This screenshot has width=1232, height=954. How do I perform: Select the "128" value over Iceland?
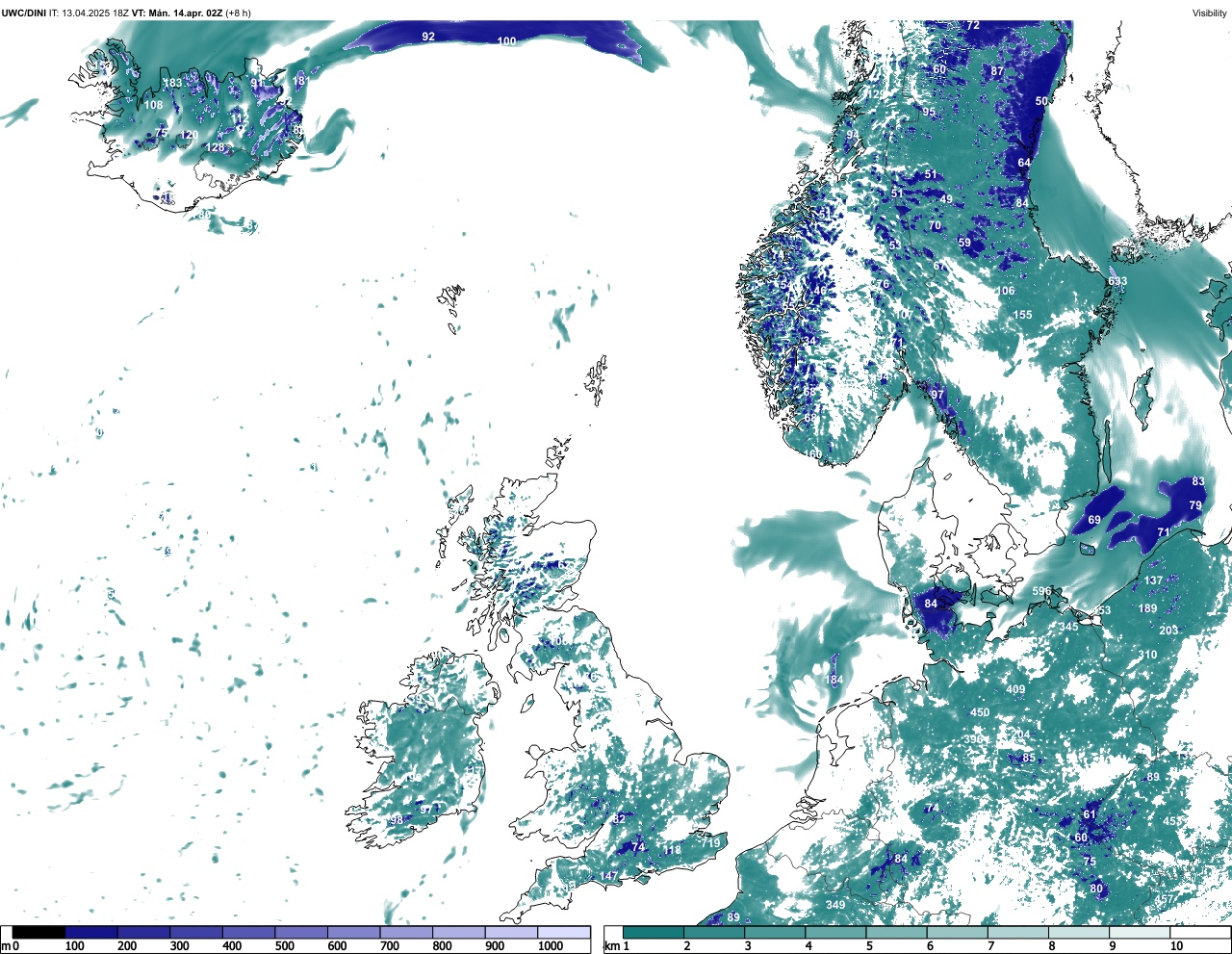click(x=216, y=147)
